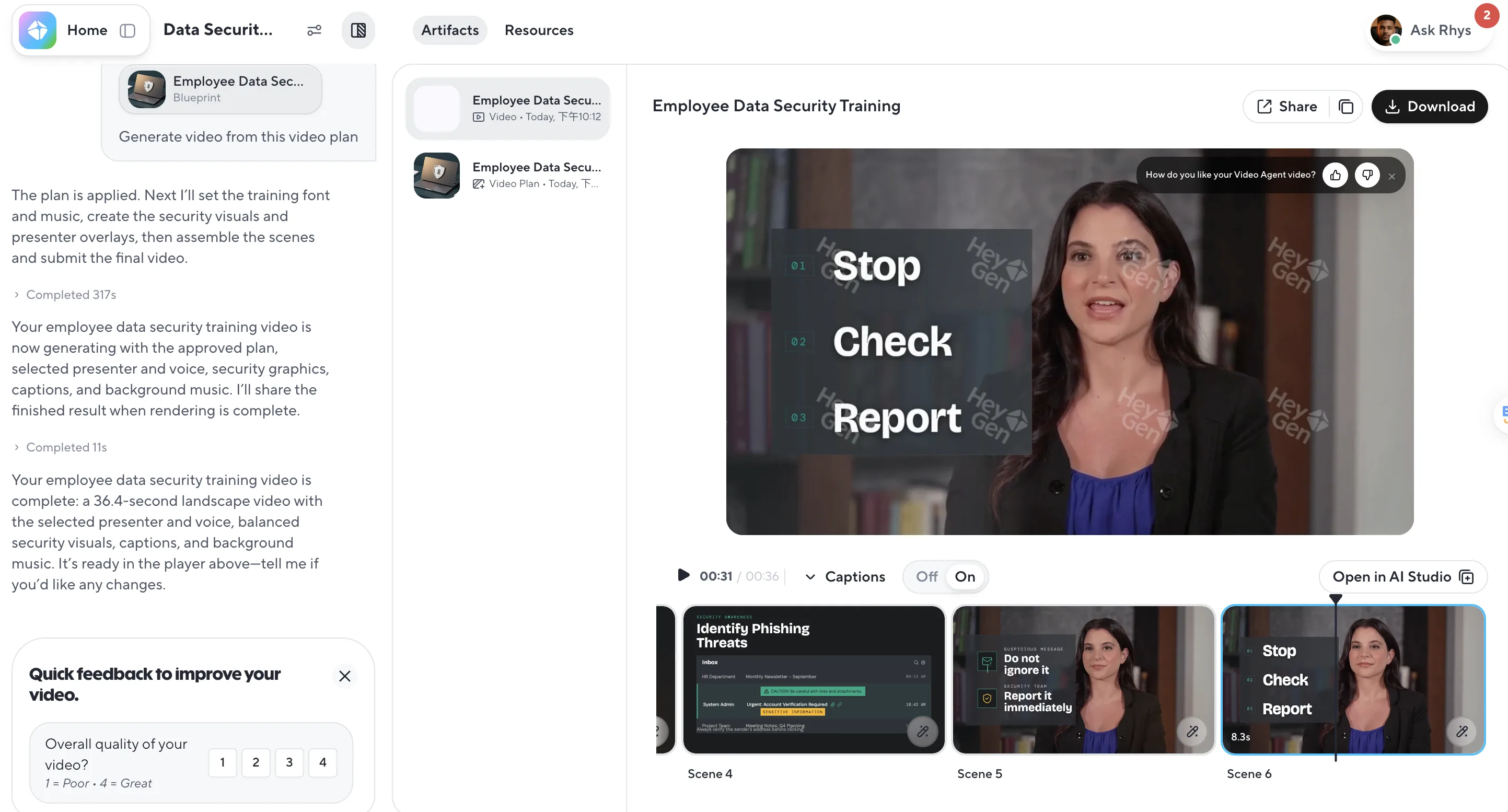Click the Scene 5 label
1508x812 pixels.
(x=980, y=774)
